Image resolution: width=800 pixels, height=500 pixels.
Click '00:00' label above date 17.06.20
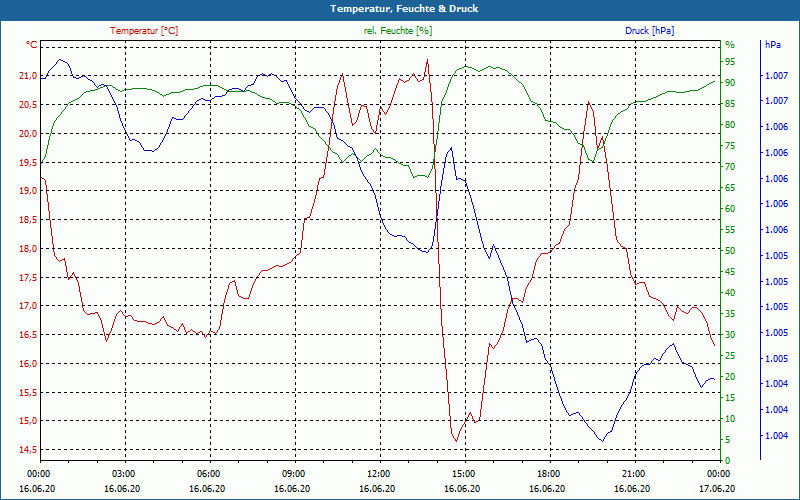pyautogui.click(x=720, y=473)
